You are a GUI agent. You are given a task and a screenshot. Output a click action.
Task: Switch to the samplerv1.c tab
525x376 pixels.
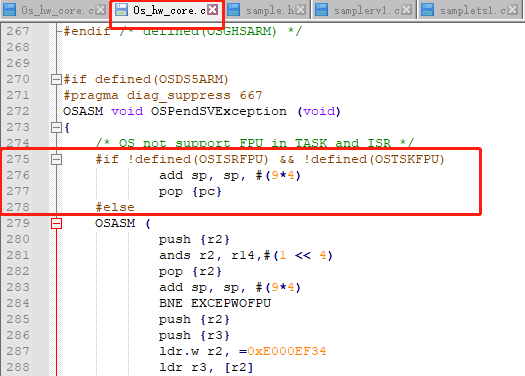point(363,10)
